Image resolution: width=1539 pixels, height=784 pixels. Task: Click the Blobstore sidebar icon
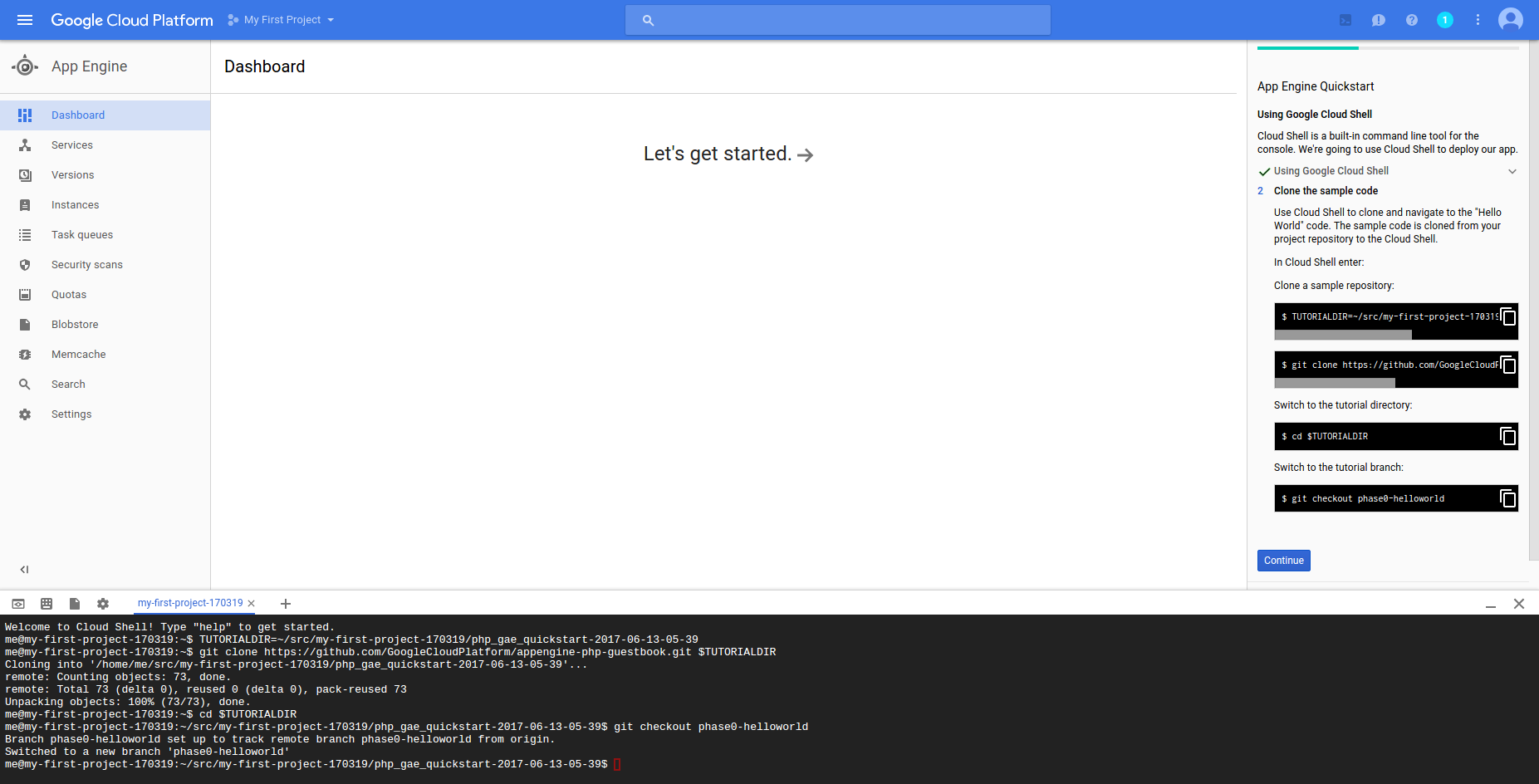[x=25, y=325]
